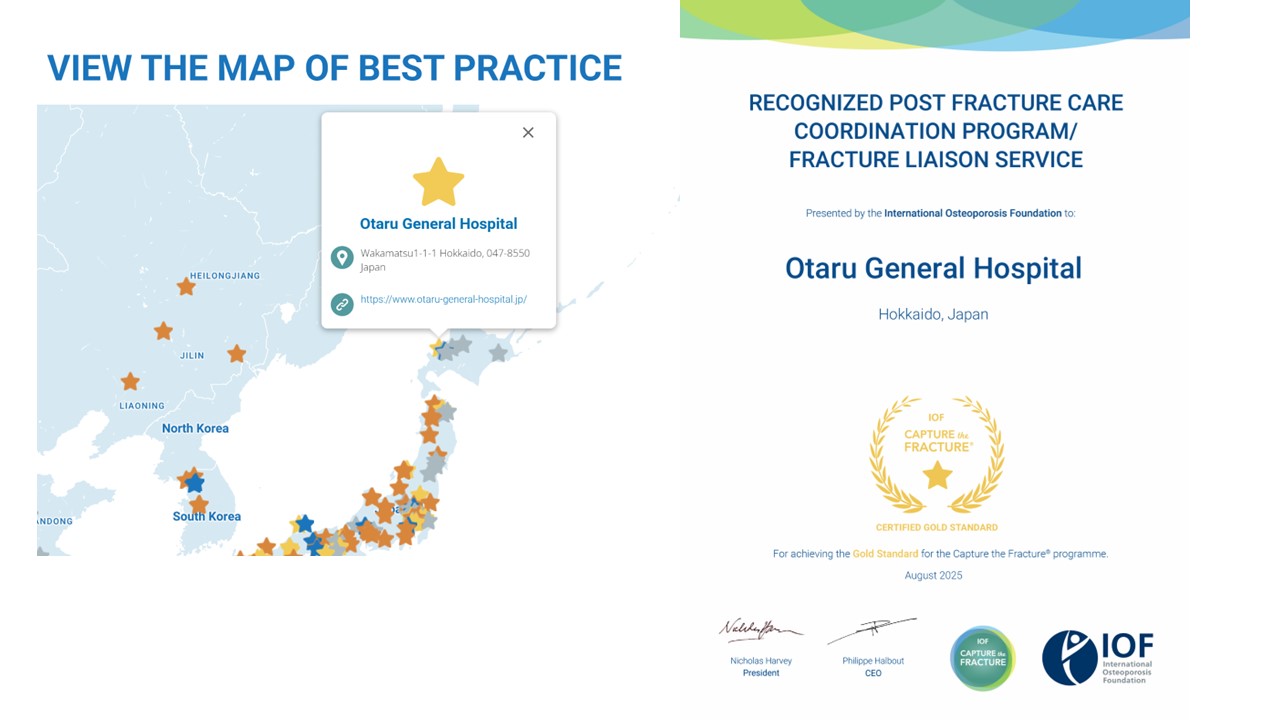
Task: Click the location pin icon in popup
Action: tap(342, 258)
